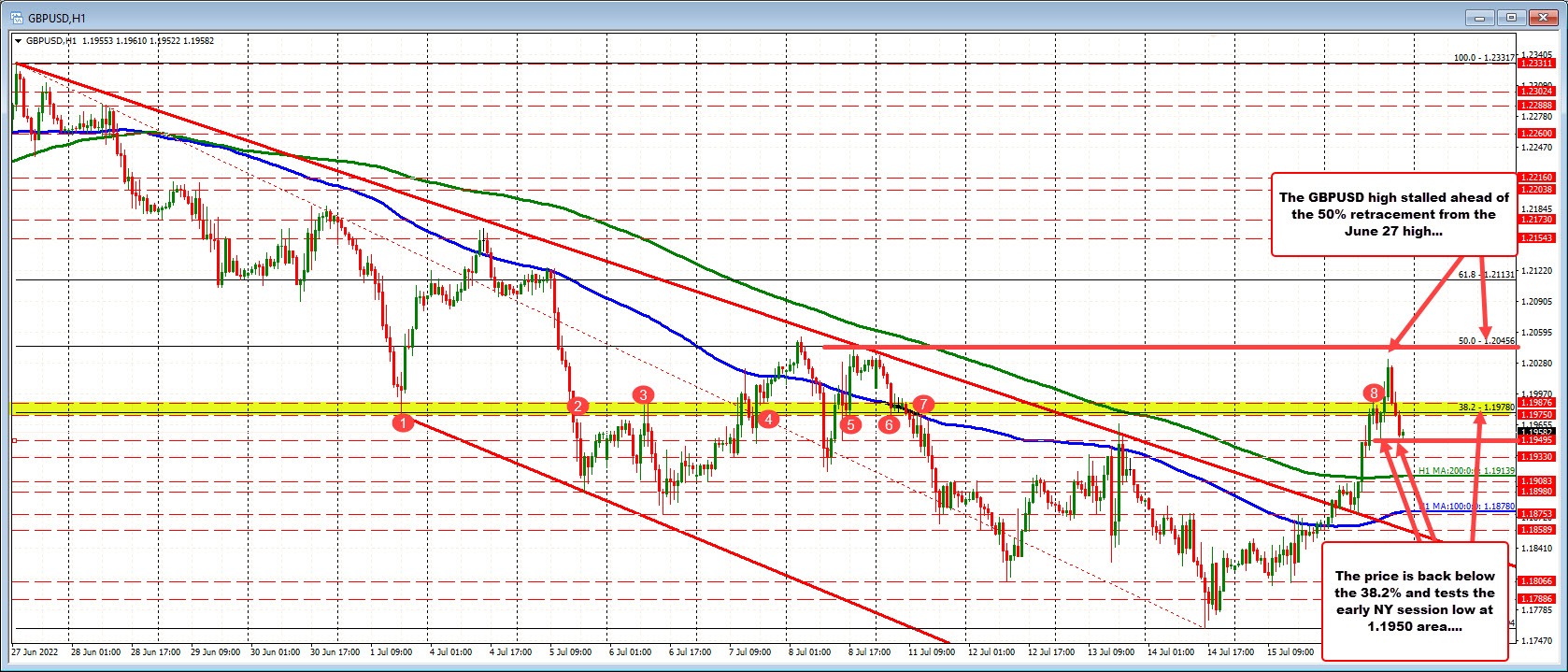Click the '13 Jul 09:00' label on time axis
The height and width of the screenshot is (672, 1568).
click(1111, 651)
